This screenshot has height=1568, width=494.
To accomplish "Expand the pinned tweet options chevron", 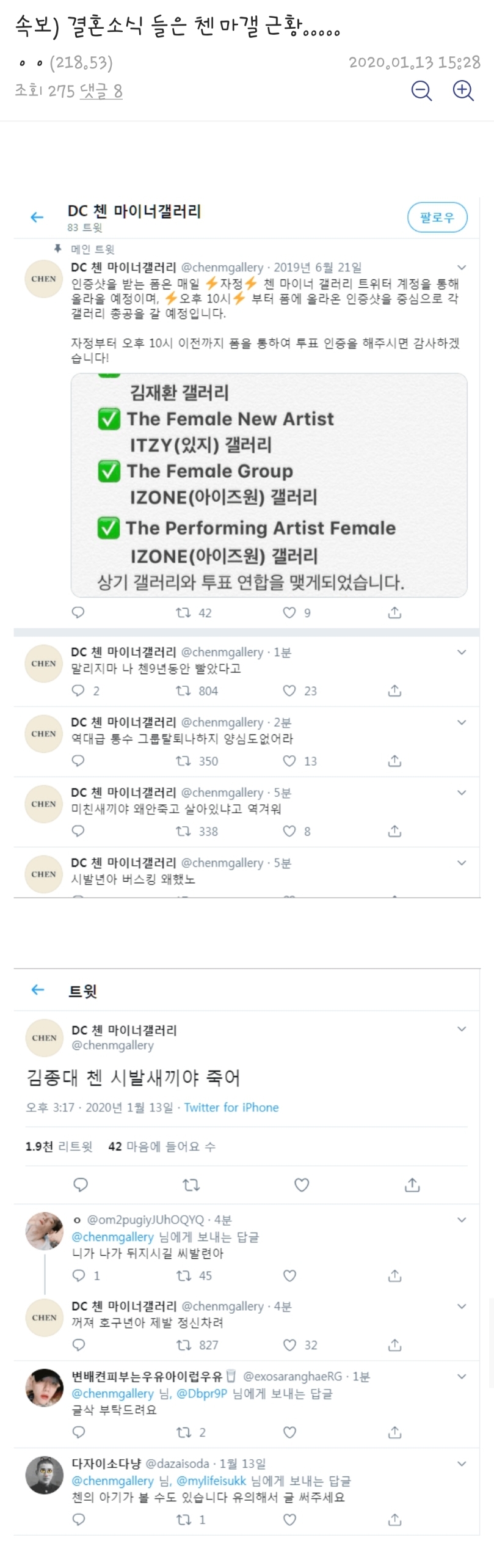I will (x=462, y=268).
